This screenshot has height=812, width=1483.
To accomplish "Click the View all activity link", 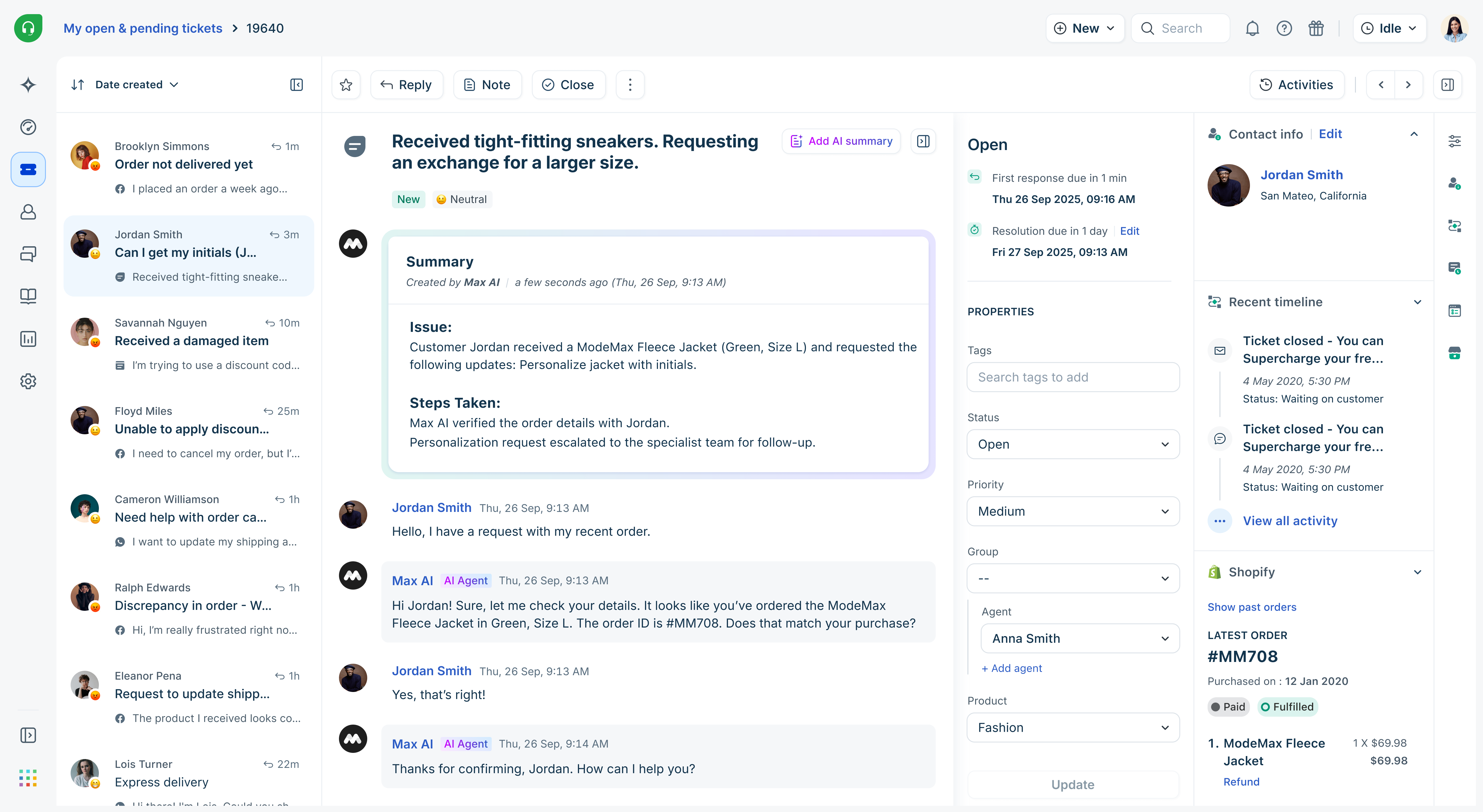I will (x=1290, y=521).
